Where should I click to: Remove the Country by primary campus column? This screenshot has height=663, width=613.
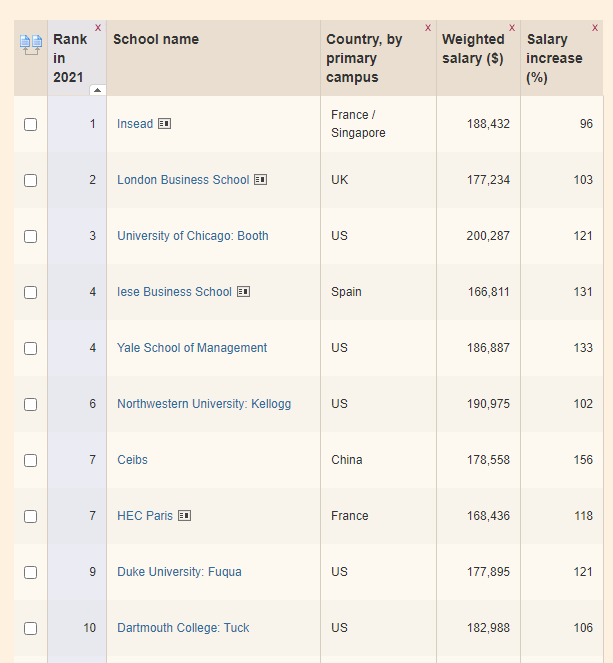pyautogui.click(x=428, y=28)
